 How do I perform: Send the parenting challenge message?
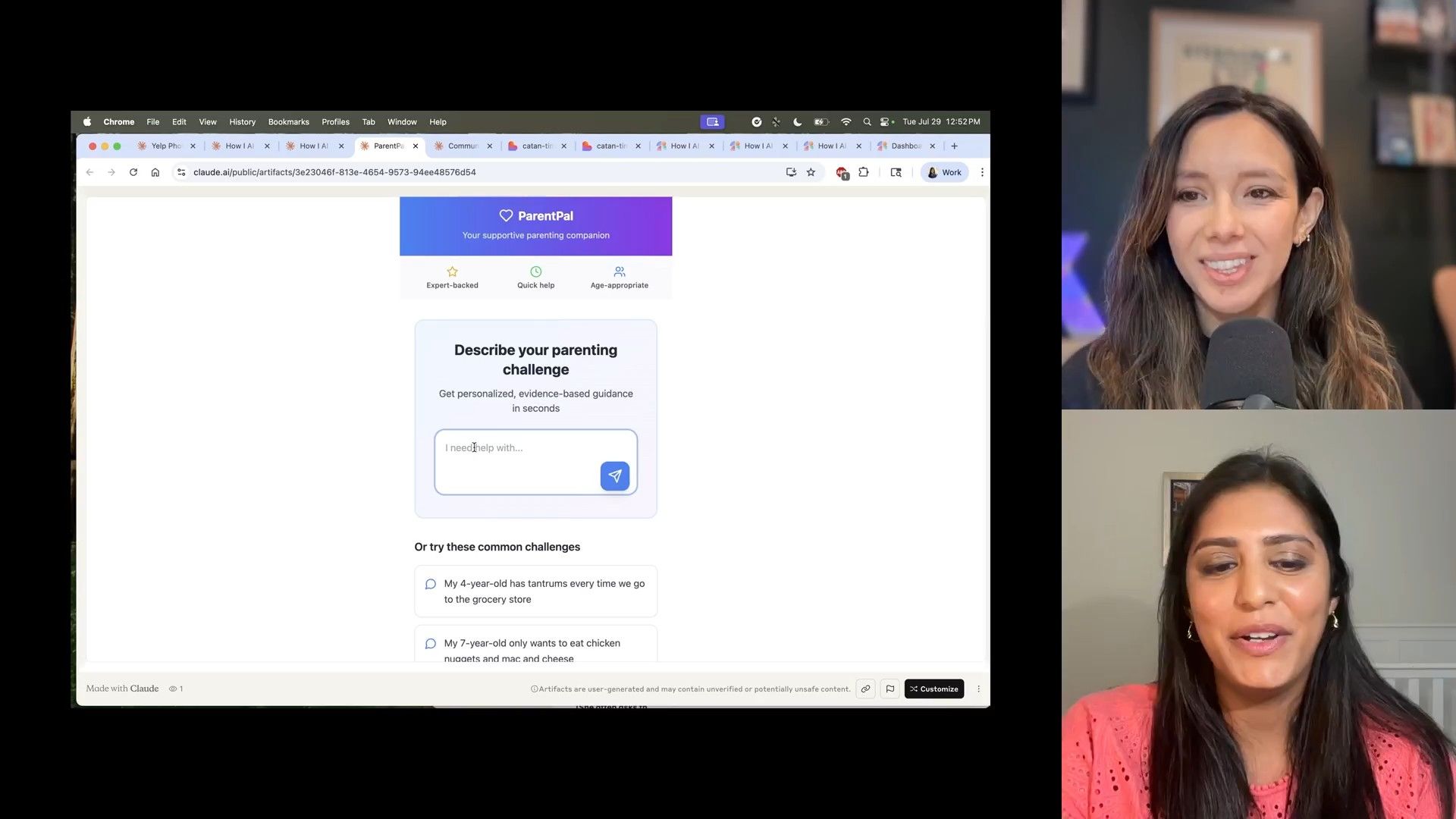[x=615, y=476]
